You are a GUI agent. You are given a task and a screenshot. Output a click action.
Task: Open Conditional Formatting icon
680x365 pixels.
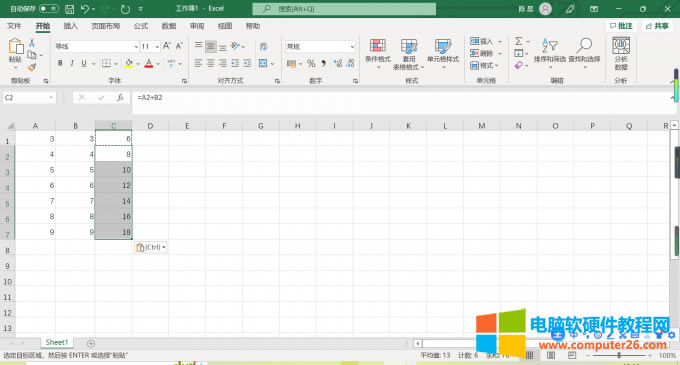click(x=378, y=46)
